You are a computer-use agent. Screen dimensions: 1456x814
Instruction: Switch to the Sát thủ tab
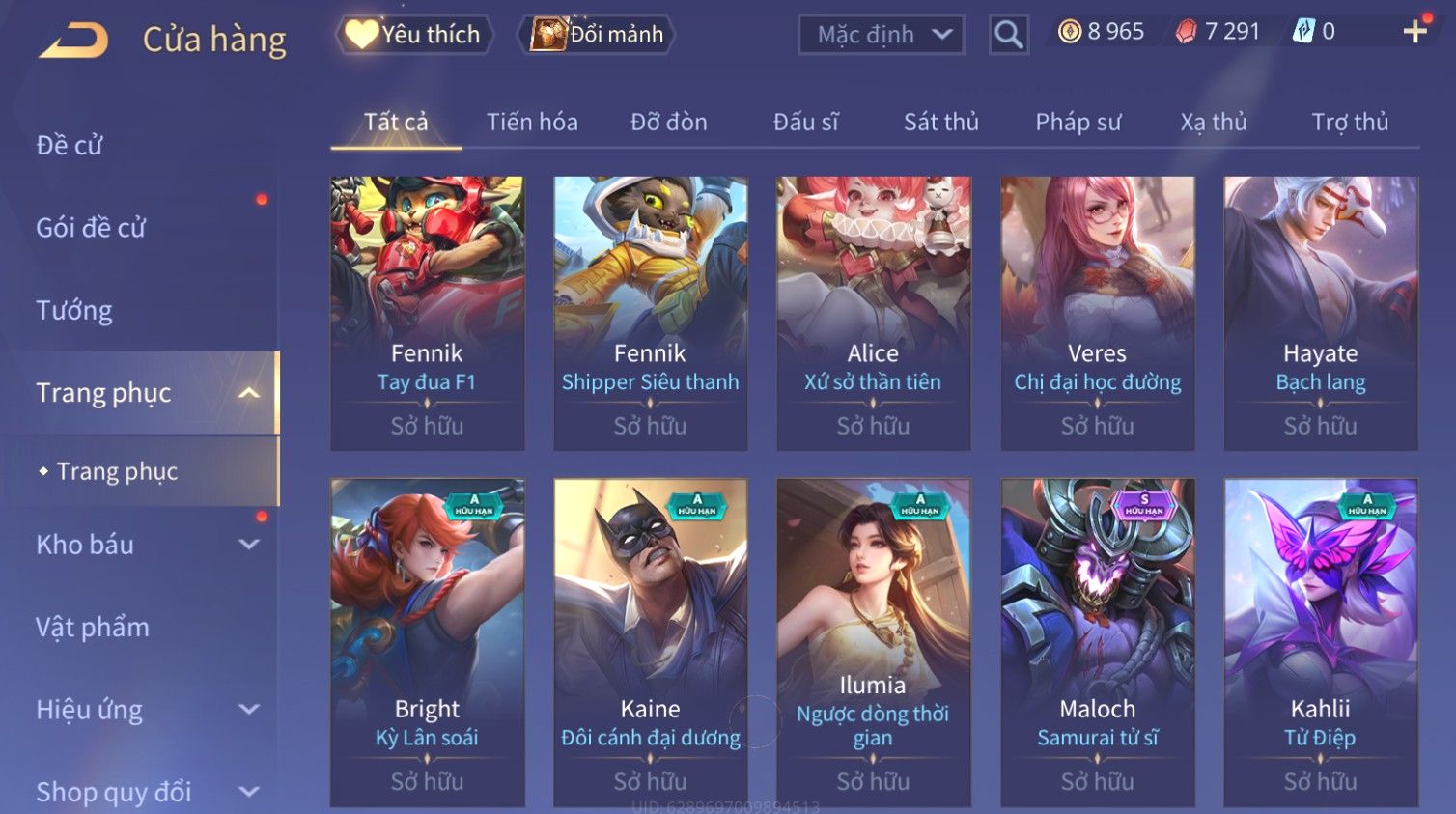[940, 123]
